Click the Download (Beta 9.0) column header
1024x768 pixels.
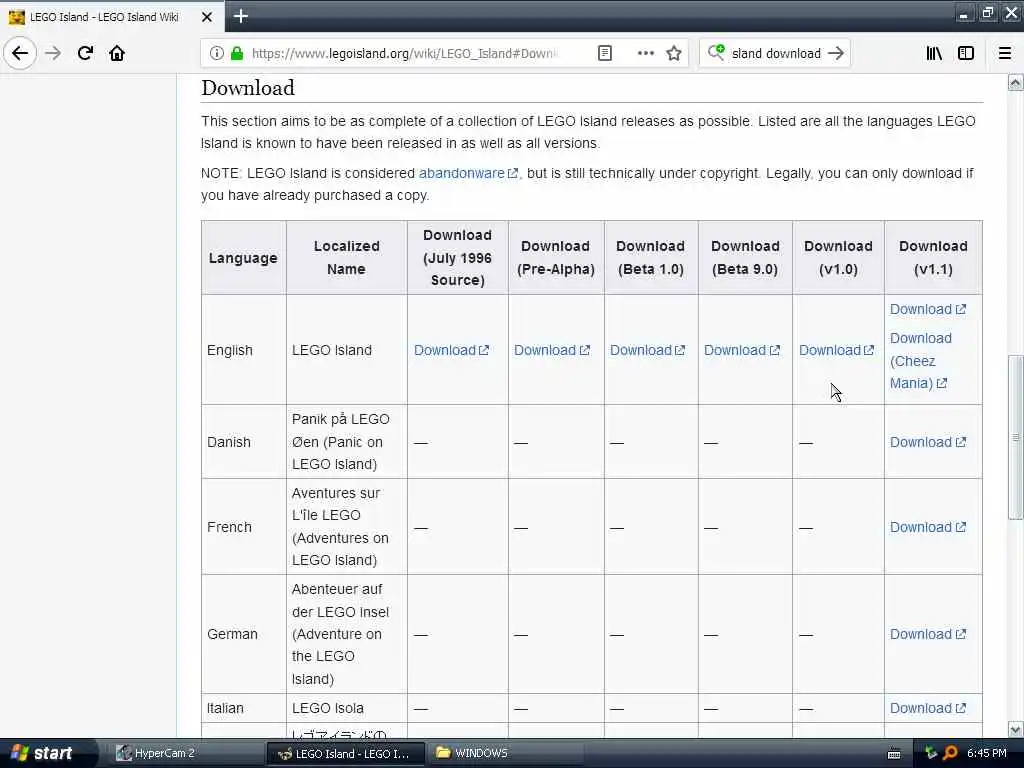(745, 258)
